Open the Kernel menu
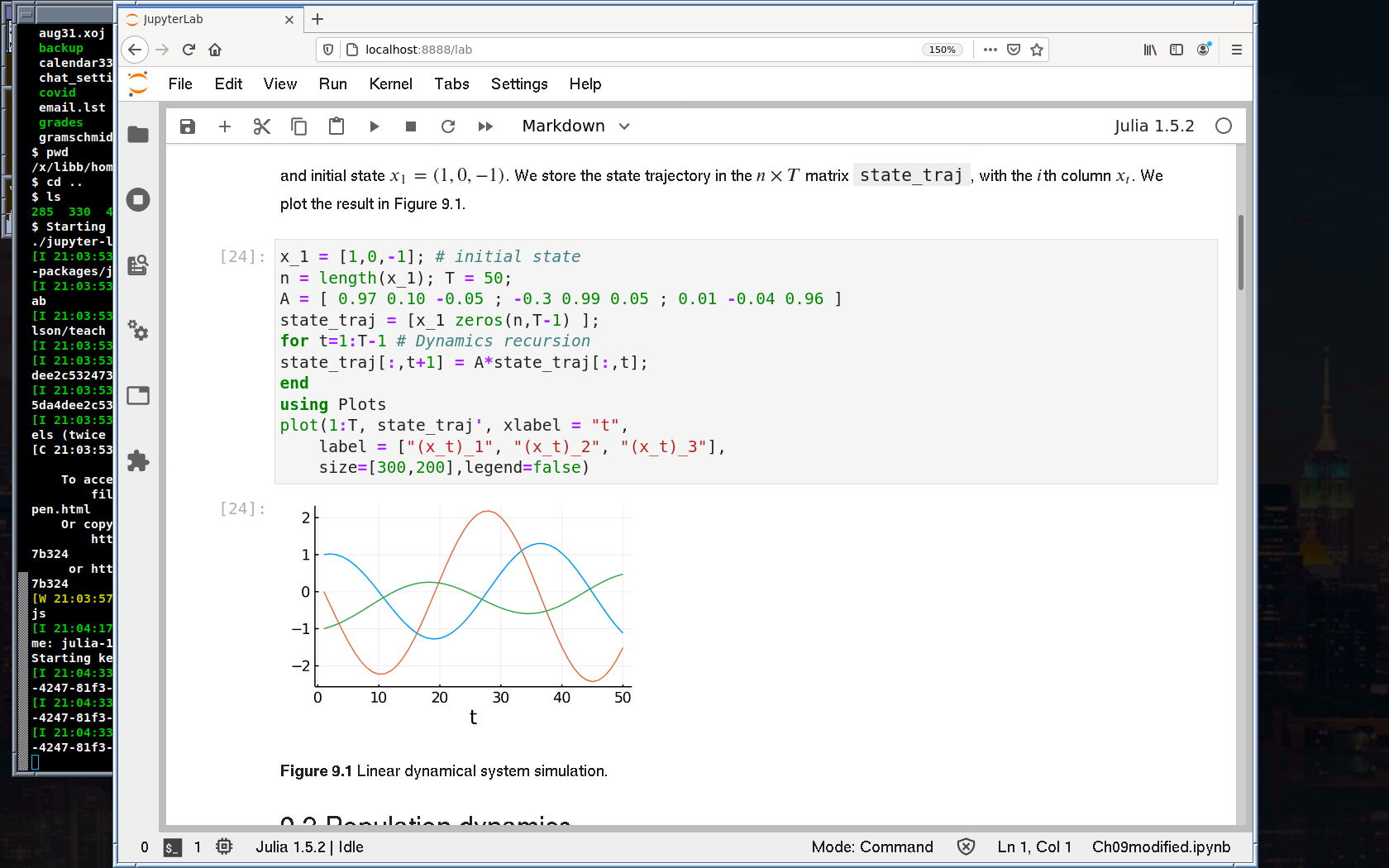 [390, 84]
